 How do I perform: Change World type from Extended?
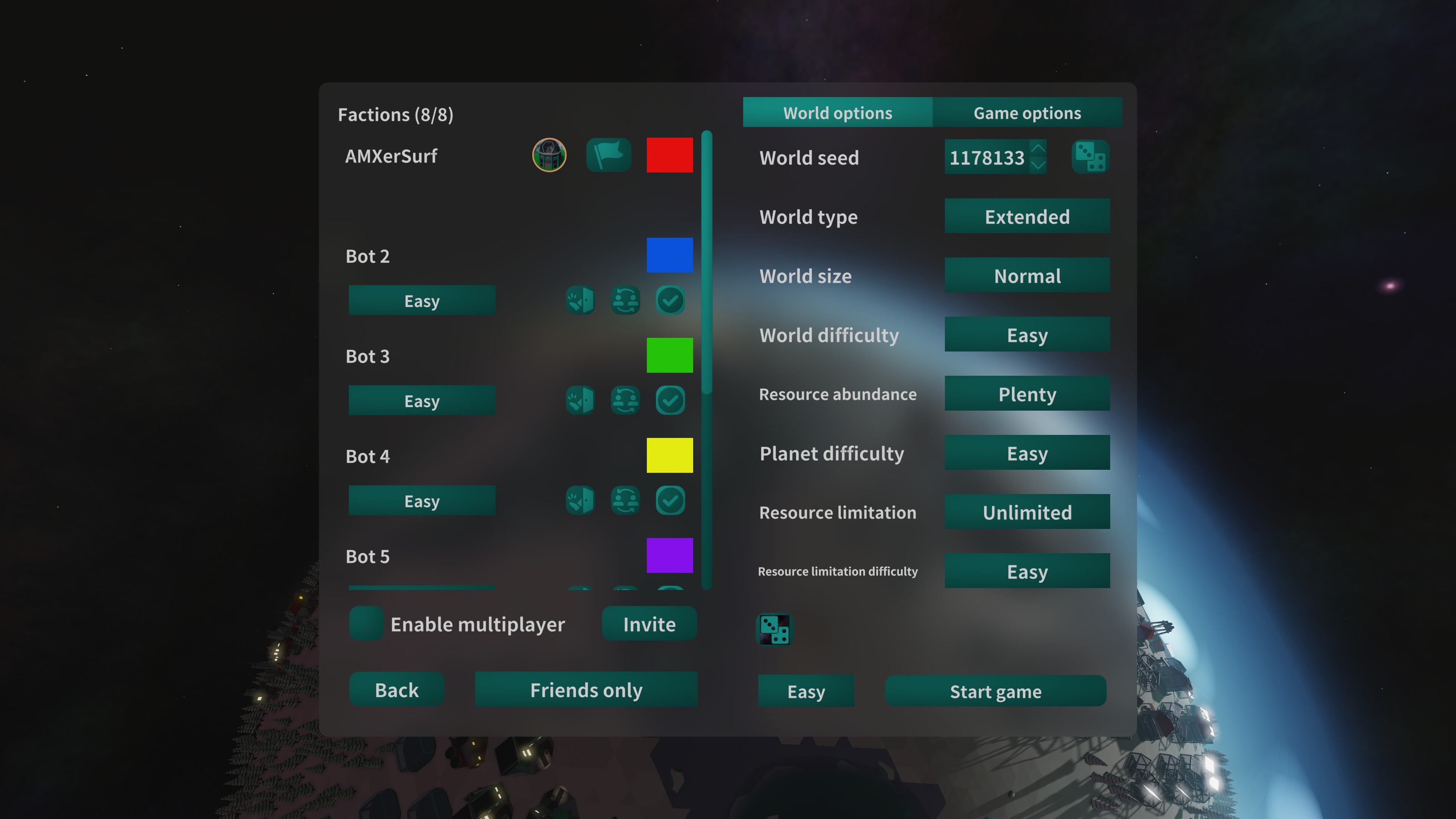click(1027, 216)
